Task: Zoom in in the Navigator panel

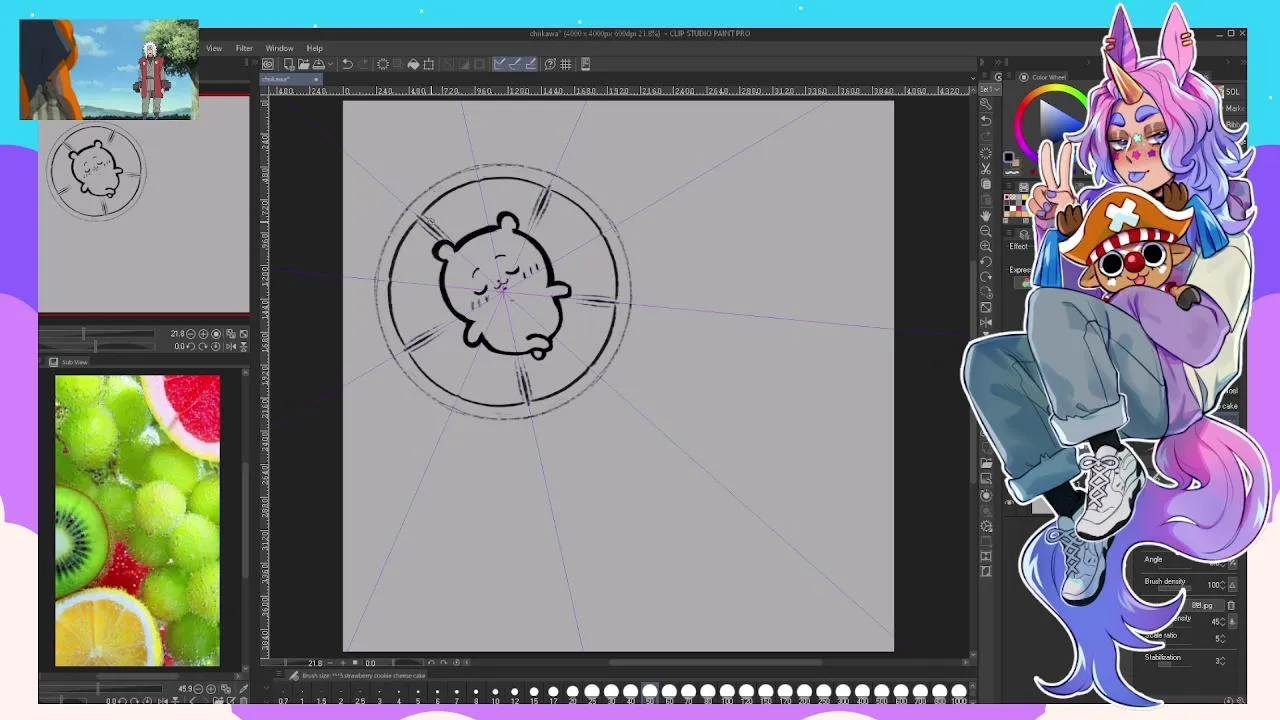Action: [203, 334]
